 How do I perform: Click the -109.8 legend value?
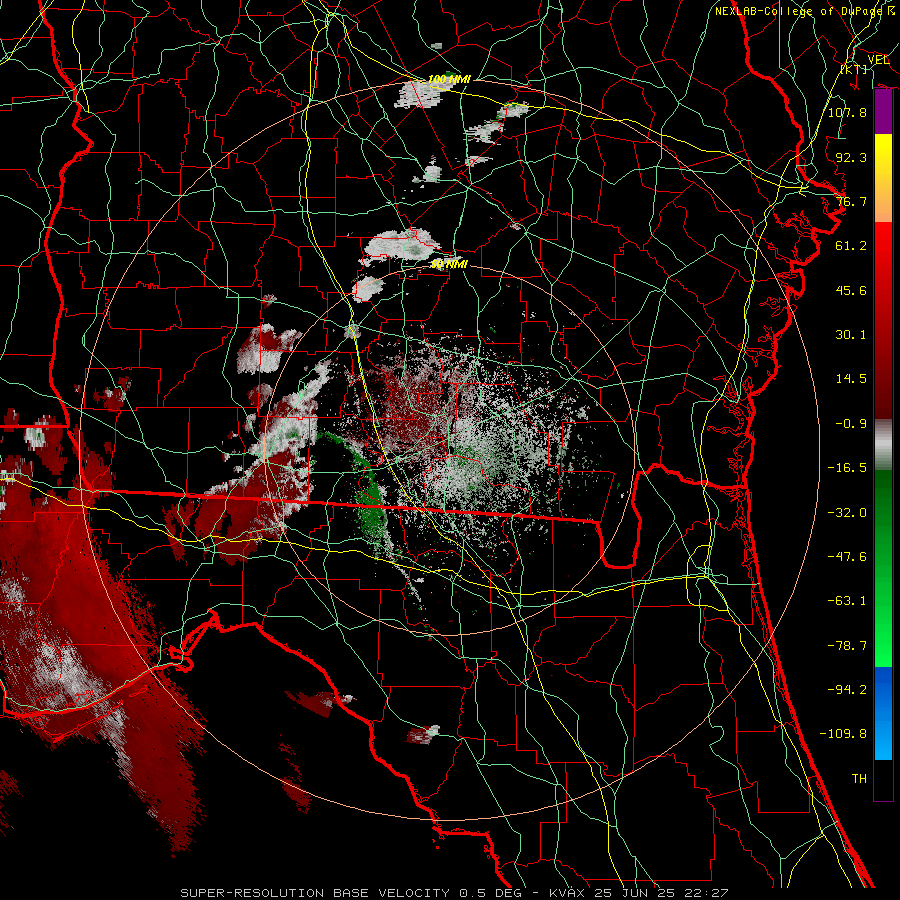[x=843, y=734]
